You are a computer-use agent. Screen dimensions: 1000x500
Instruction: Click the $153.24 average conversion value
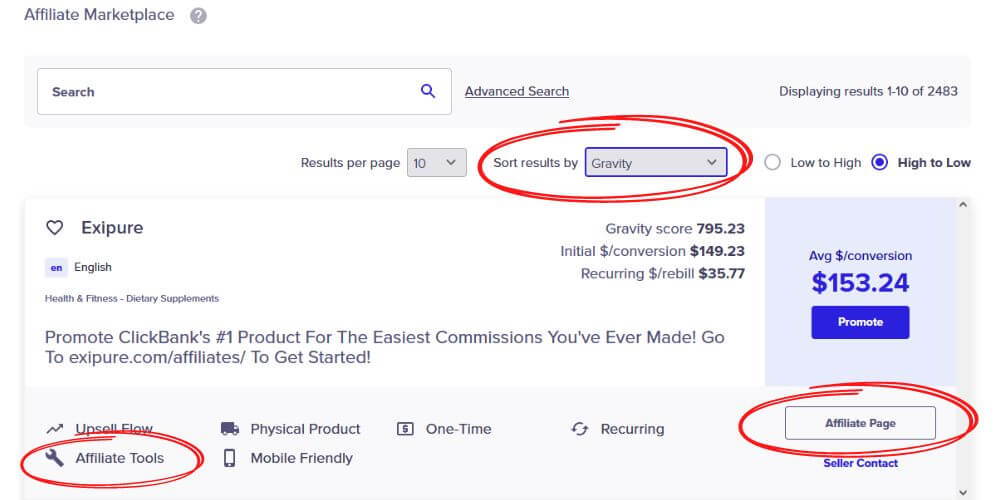click(860, 283)
